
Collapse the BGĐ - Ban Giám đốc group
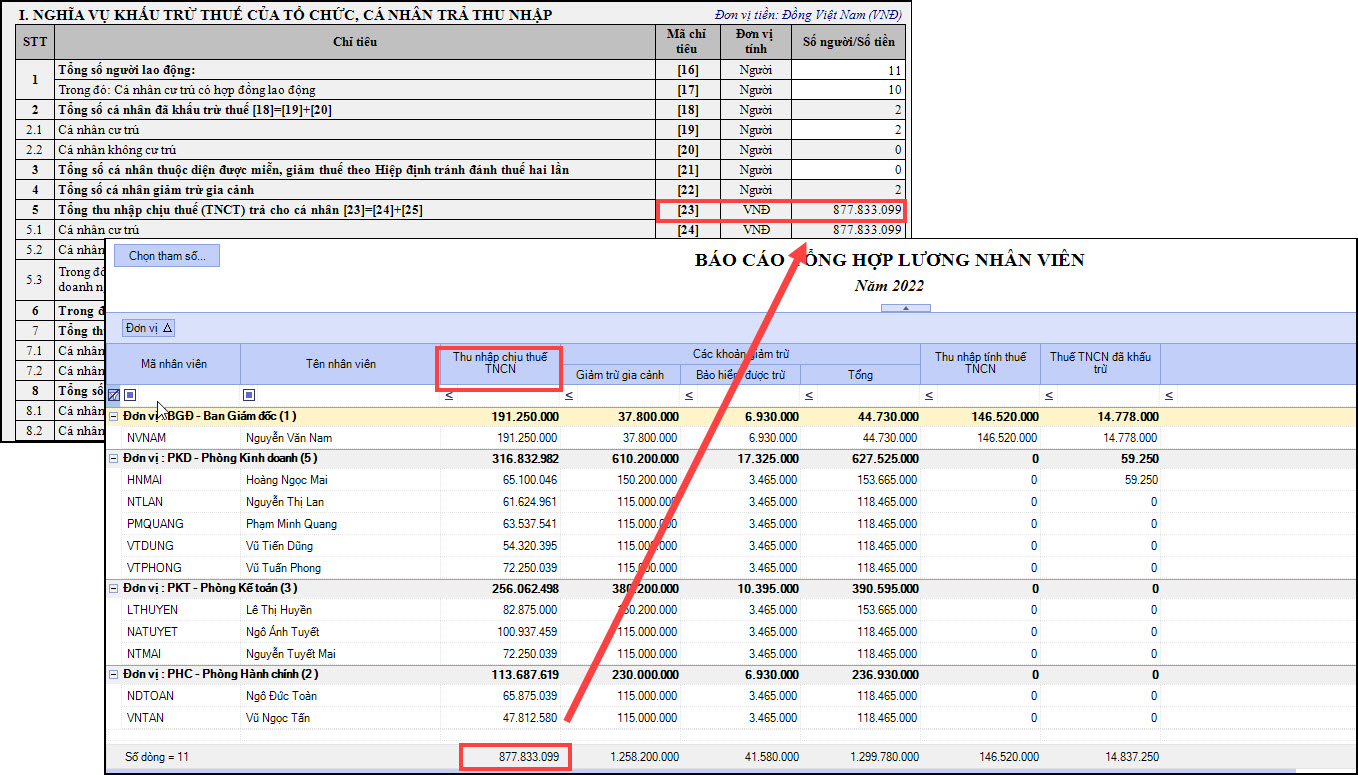[x=114, y=416]
